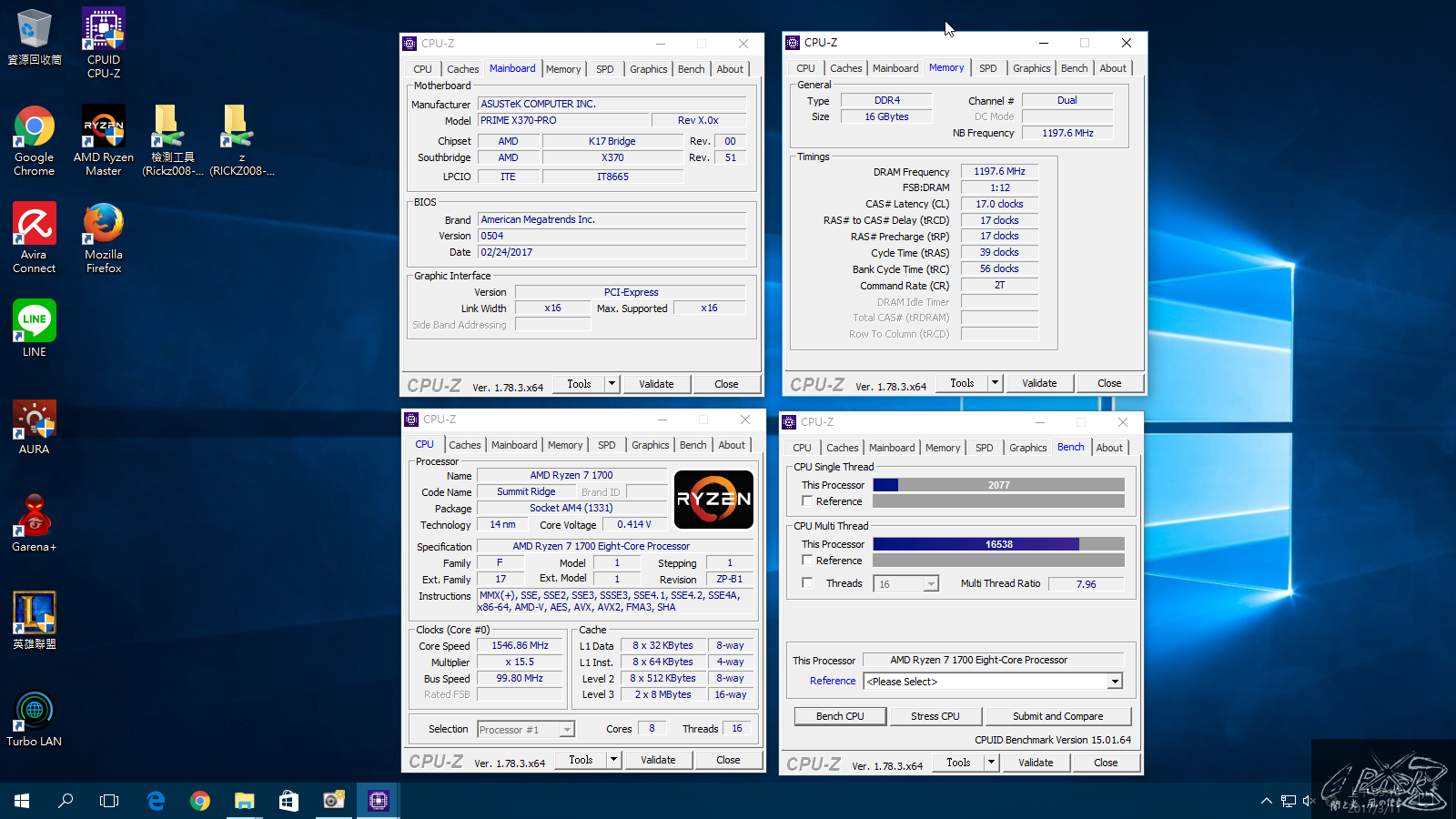Open Task View on the taskbar
Viewport: 1456px width, 819px height.
point(109,801)
